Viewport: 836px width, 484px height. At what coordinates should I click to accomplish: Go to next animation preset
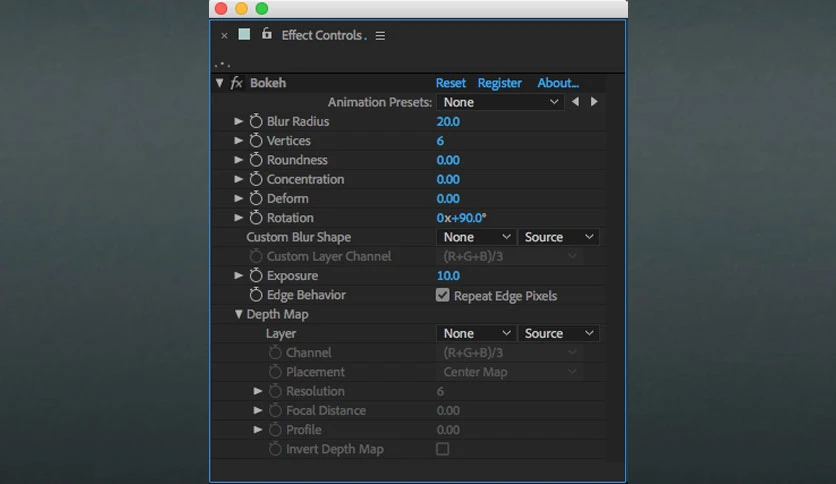(x=594, y=101)
